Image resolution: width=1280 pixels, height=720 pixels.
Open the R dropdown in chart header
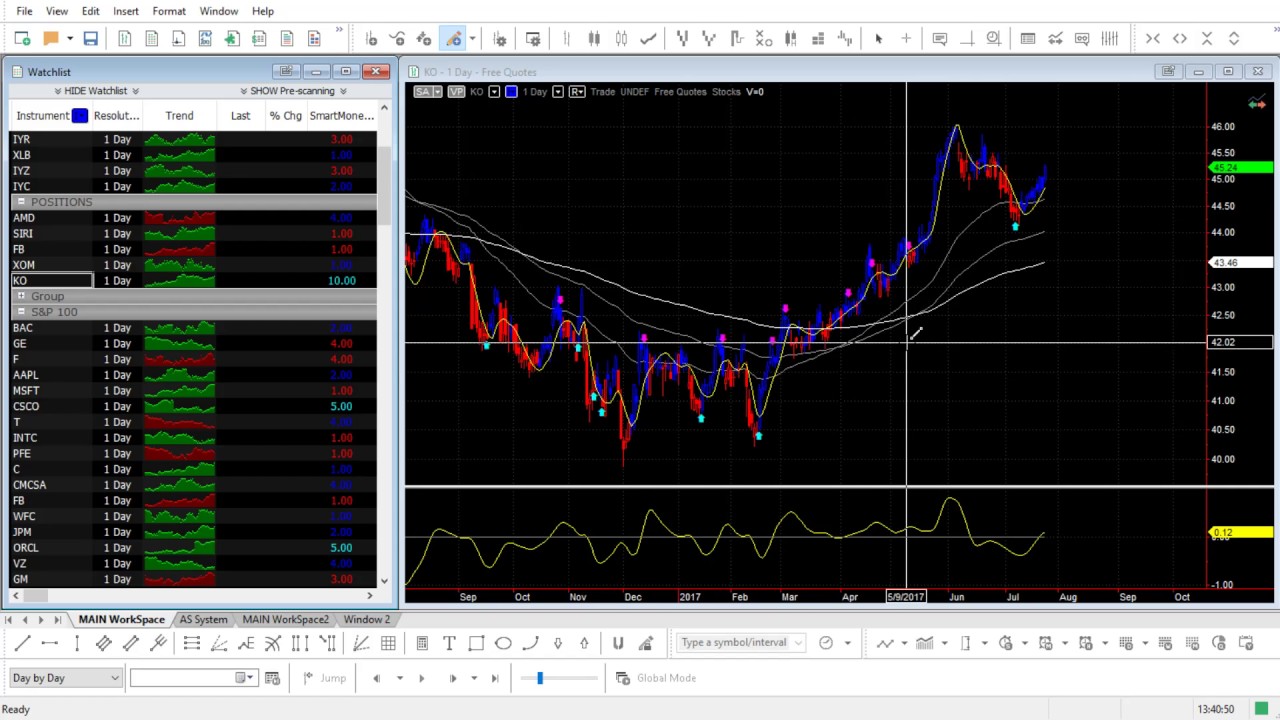(577, 92)
